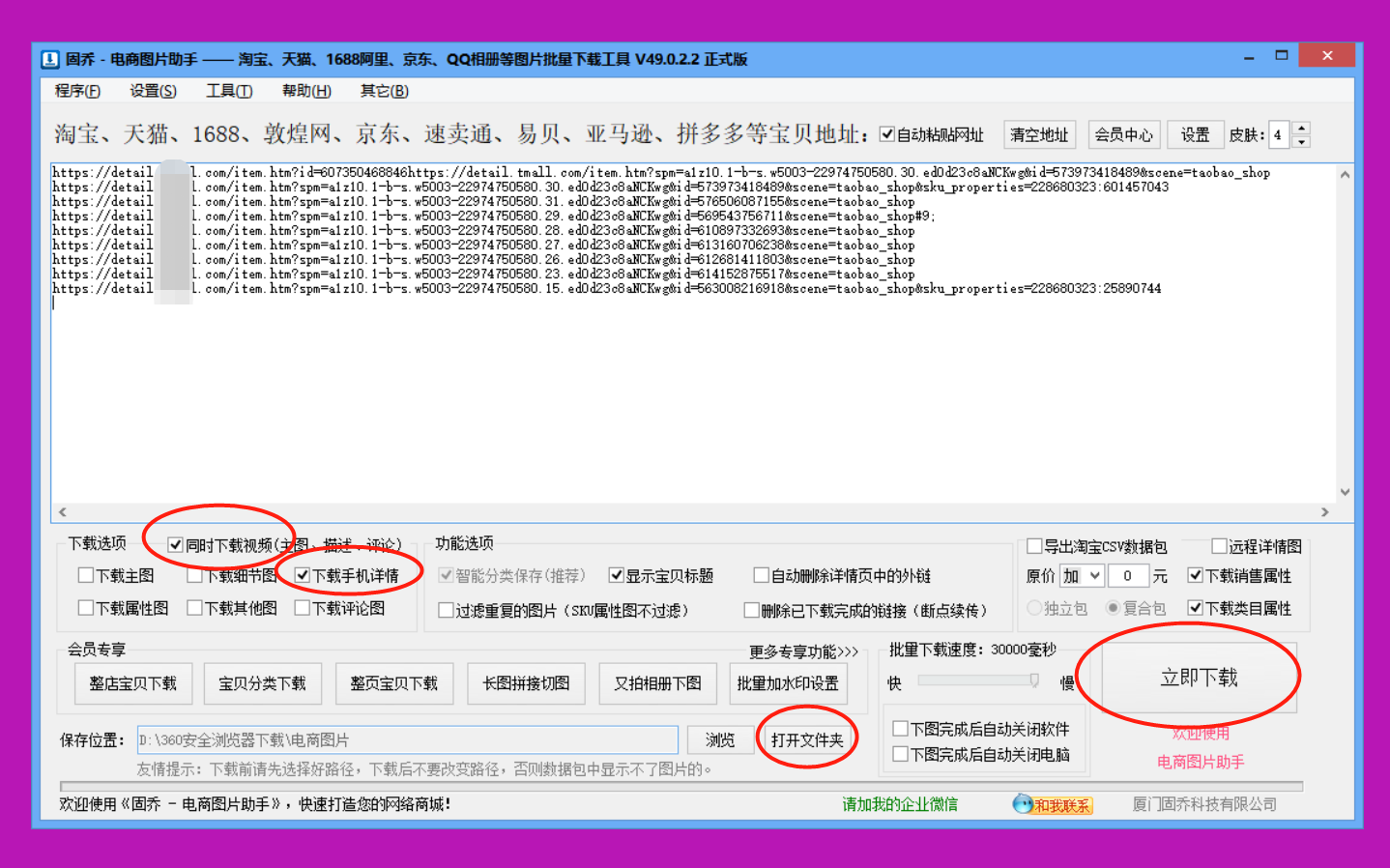
Task: Click the 清空地址 button
Action: [x=1039, y=134]
